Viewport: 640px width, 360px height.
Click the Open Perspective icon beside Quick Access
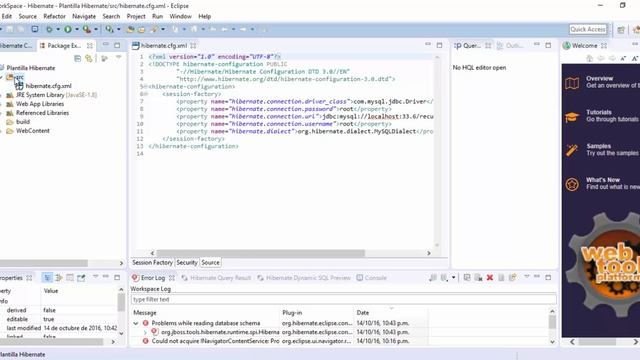point(621,29)
